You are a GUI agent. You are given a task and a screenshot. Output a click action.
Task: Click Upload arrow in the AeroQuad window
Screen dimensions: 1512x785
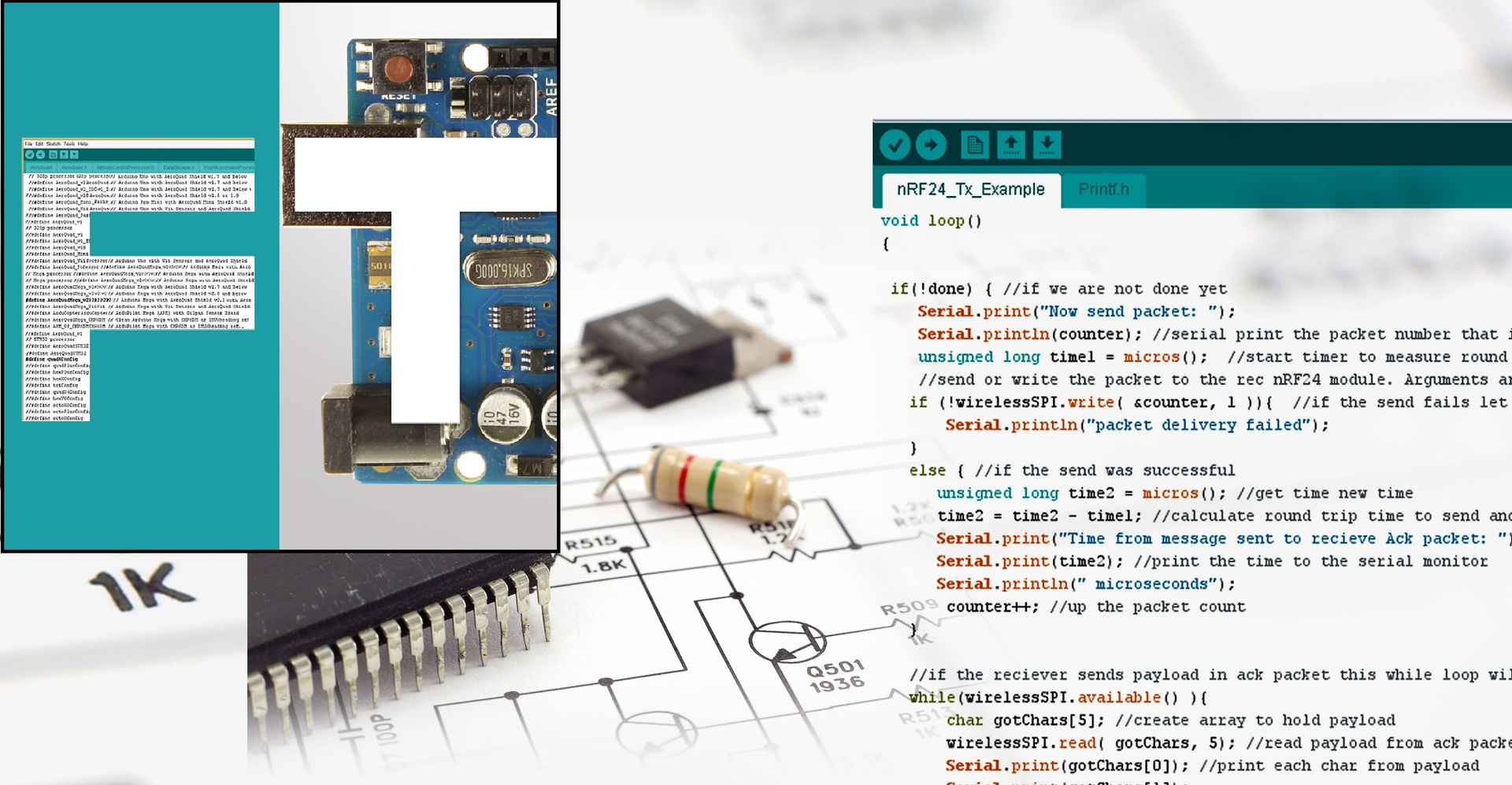point(40,155)
